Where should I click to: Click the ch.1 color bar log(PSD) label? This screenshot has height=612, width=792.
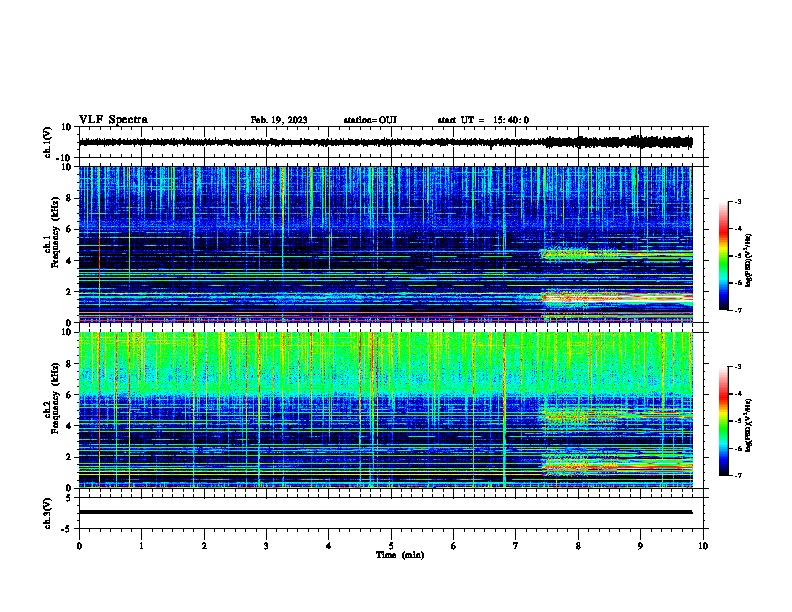pyautogui.click(x=749, y=260)
